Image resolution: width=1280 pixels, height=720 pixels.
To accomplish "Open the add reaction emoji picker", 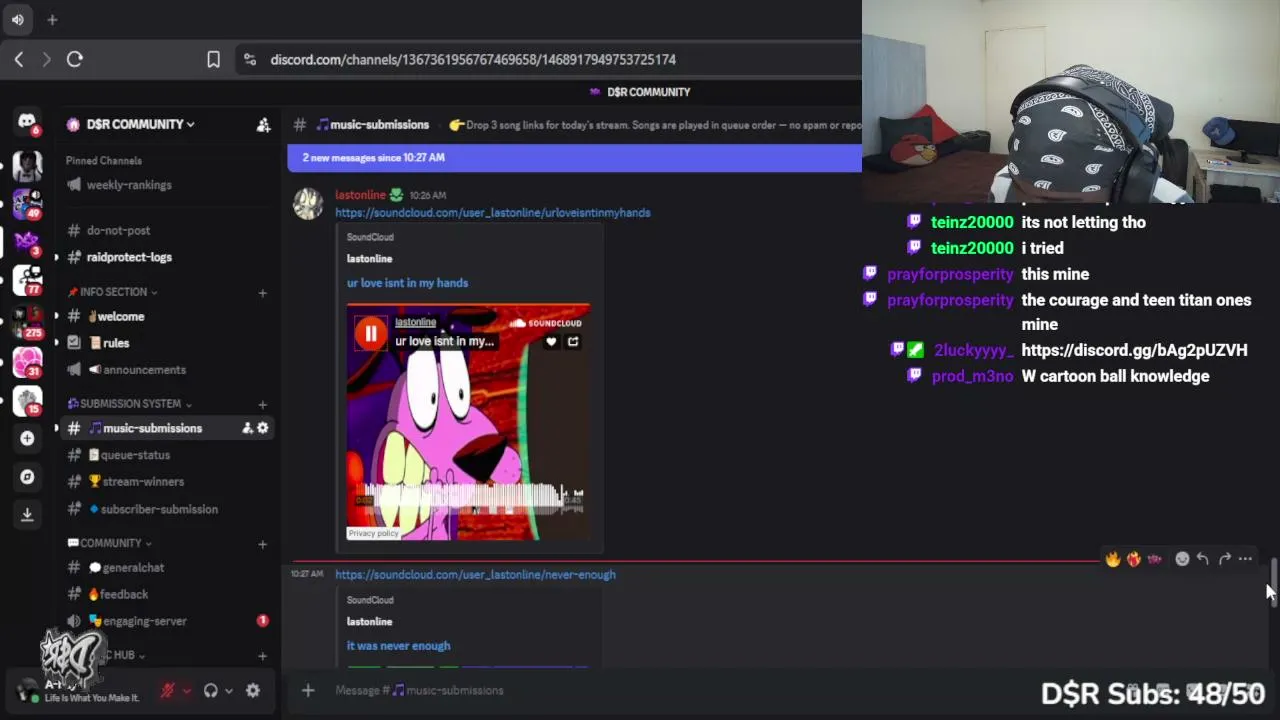I will pyautogui.click(x=1182, y=559).
